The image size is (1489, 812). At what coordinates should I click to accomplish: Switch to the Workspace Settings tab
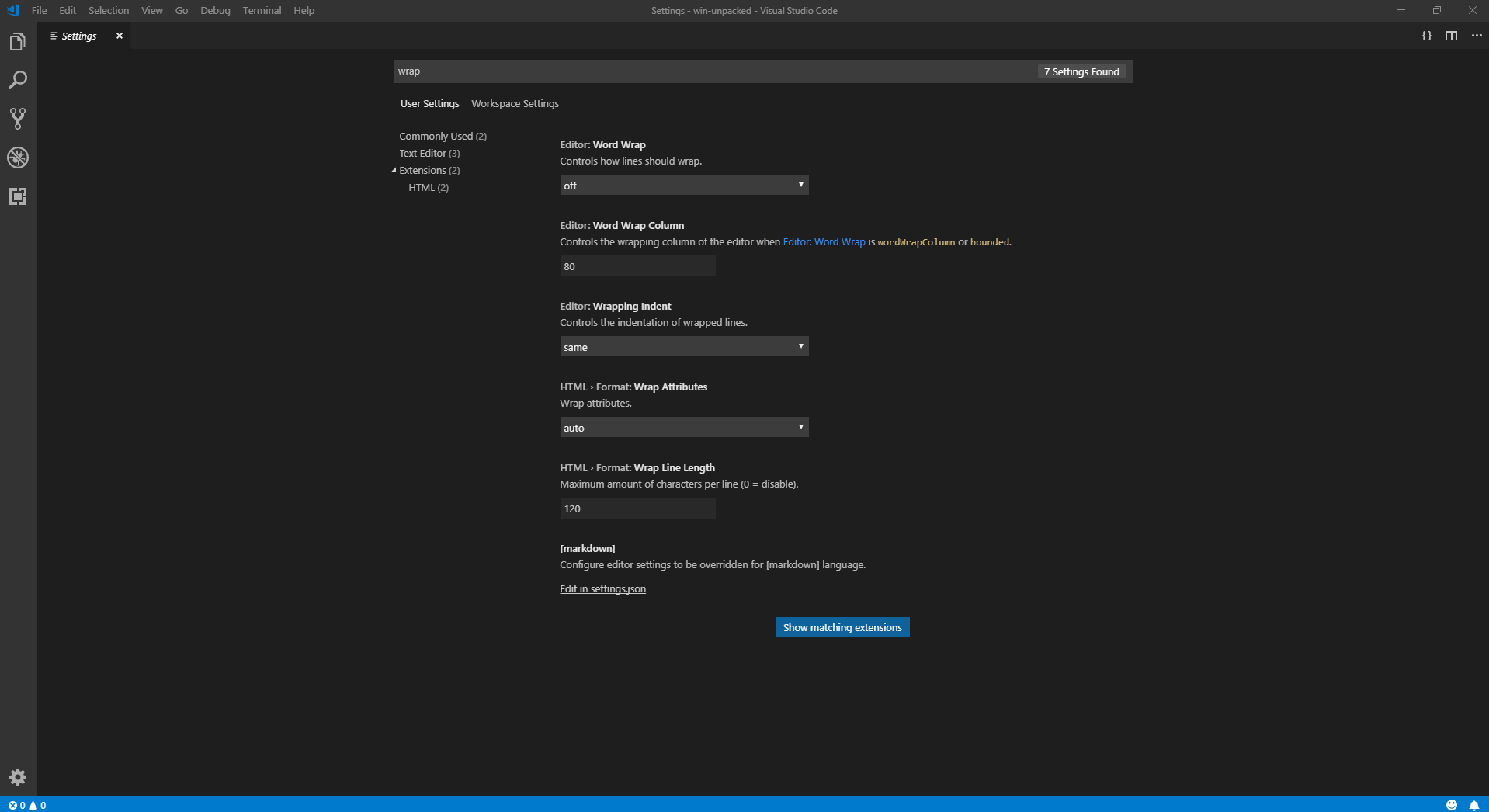pos(515,103)
